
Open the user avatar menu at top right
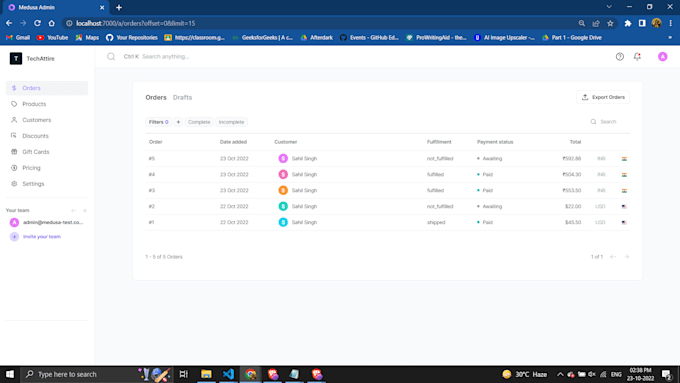(663, 56)
